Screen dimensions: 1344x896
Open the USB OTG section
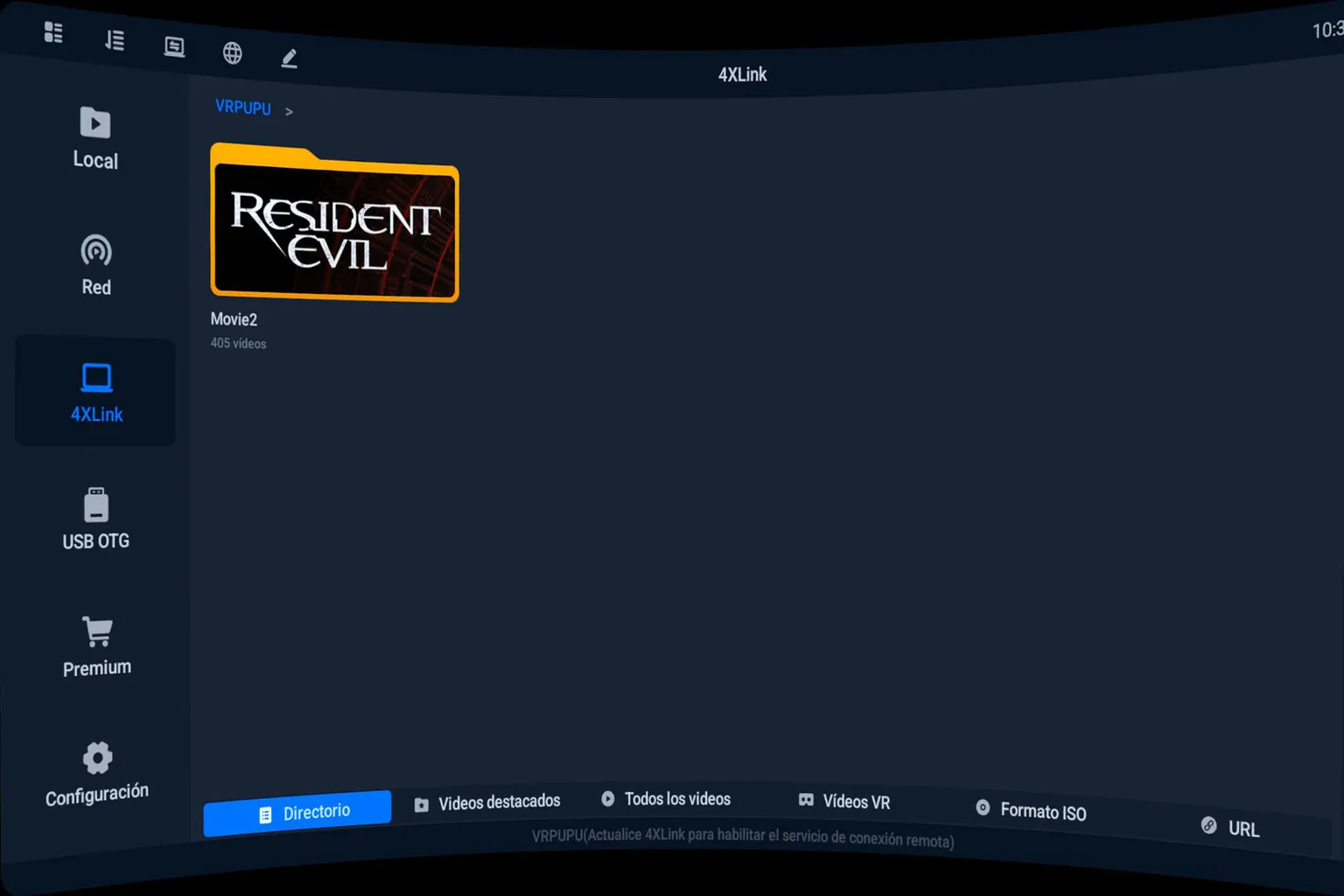(96, 519)
